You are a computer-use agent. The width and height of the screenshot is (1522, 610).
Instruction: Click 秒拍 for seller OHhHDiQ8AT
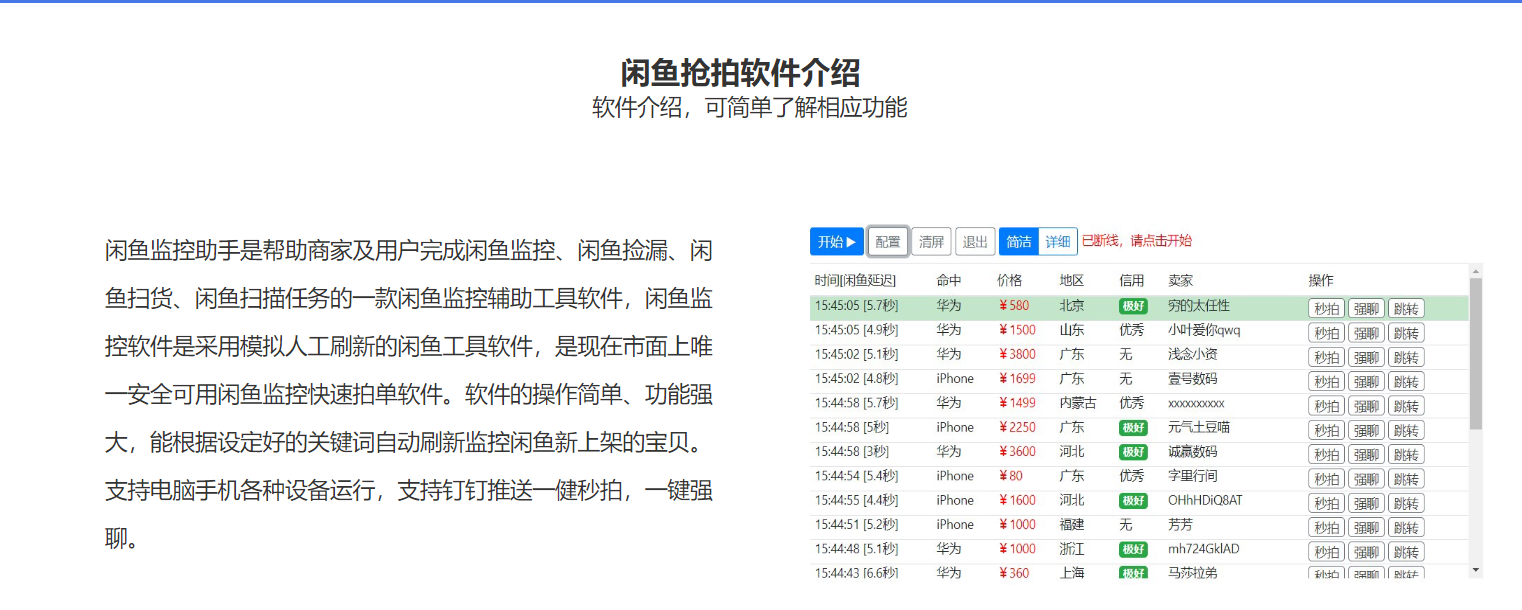click(x=1327, y=503)
